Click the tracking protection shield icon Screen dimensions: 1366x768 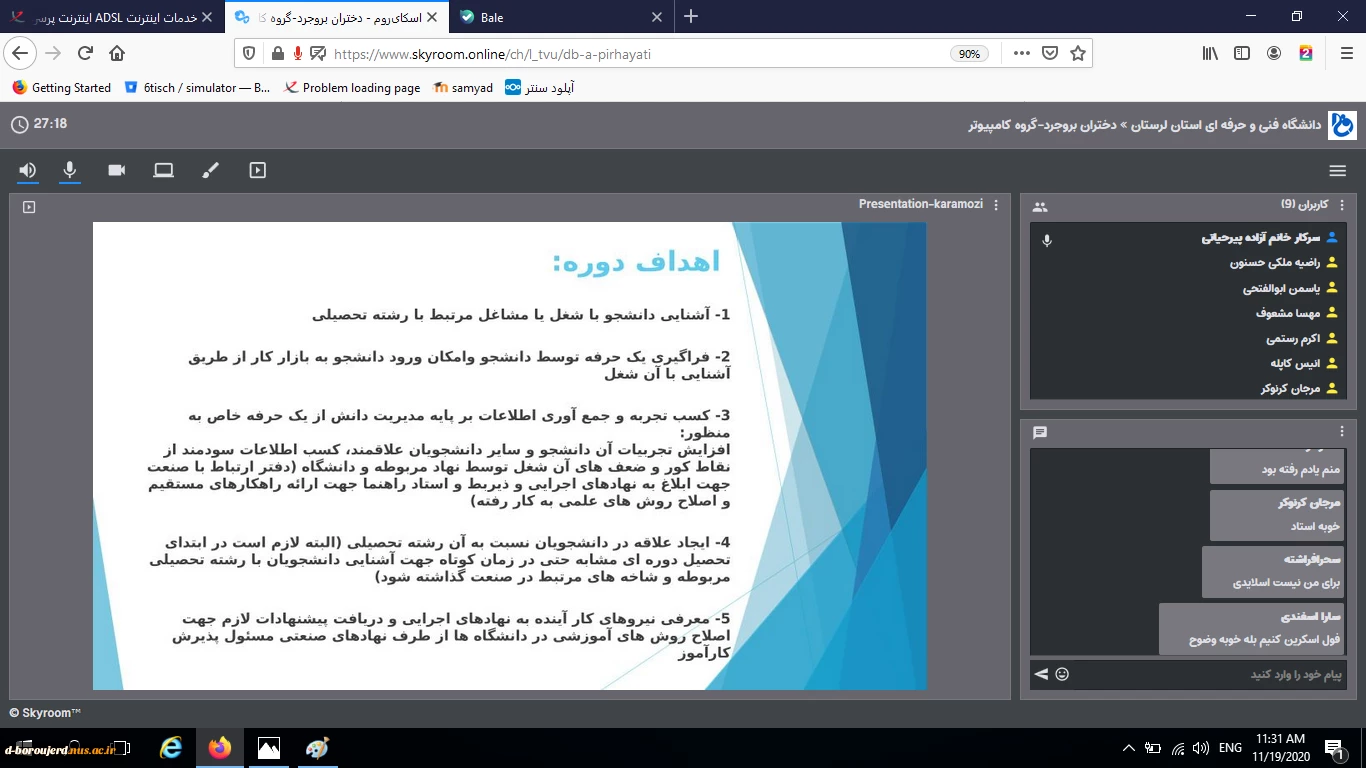250,54
